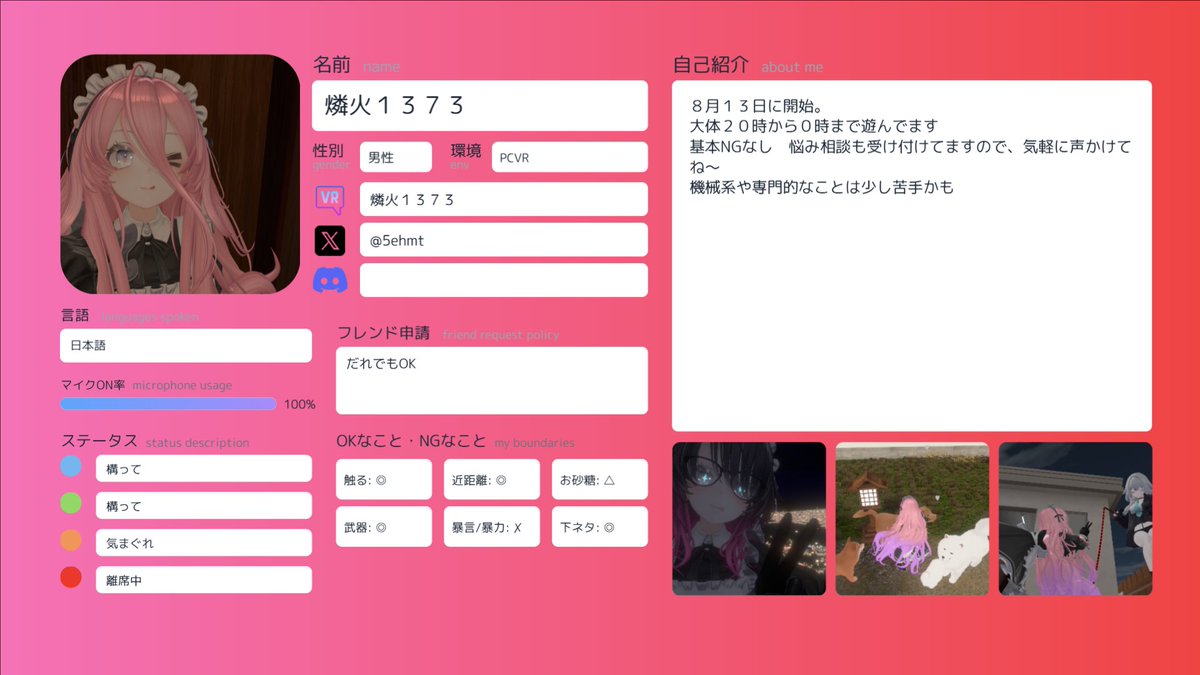Click the microphone usage 100% bar
Screen dimensions: 1200x675
(168, 404)
